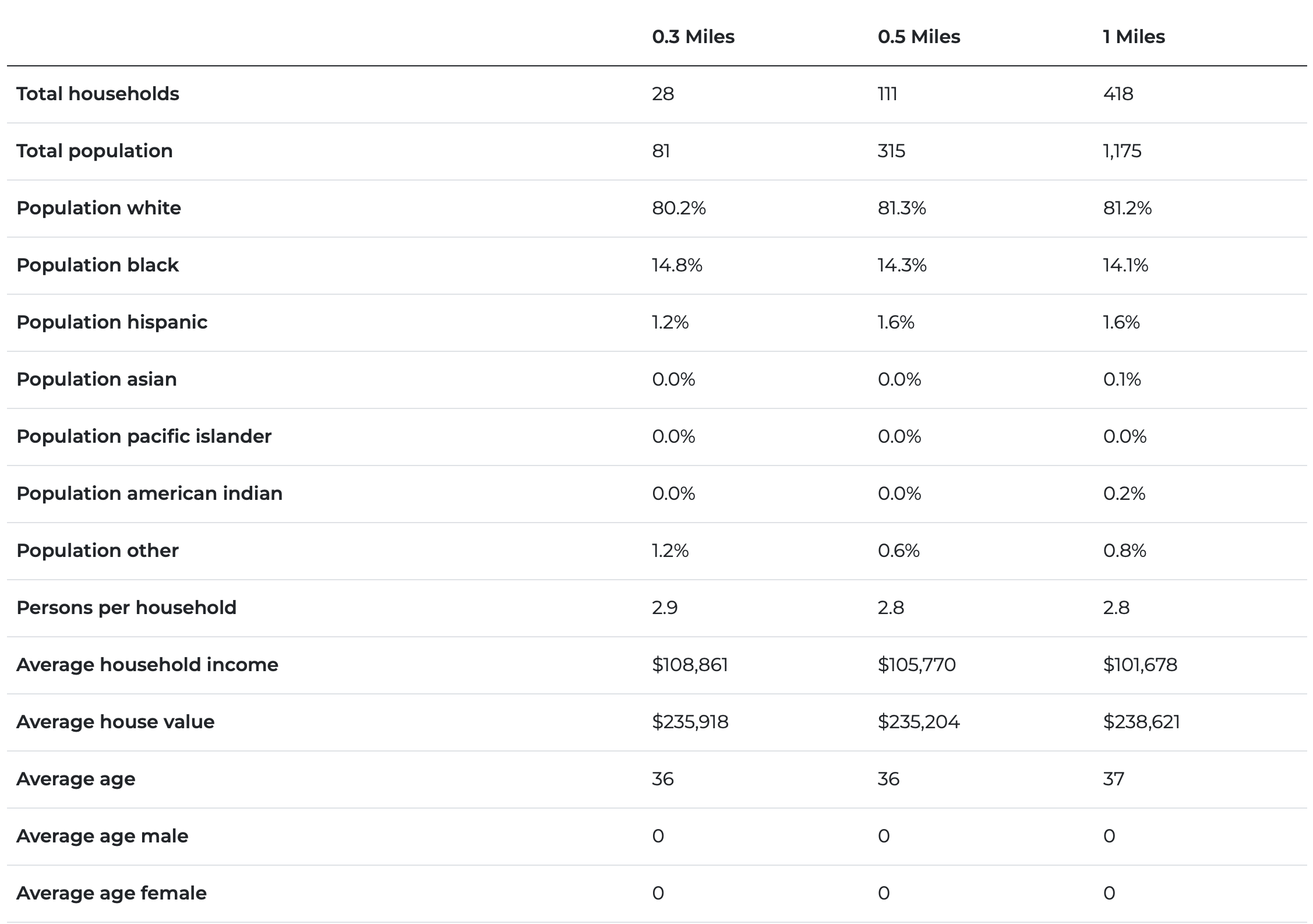The width and height of the screenshot is (1313, 924).
Task: Select the 37 average age value
Action: click(x=1113, y=779)
